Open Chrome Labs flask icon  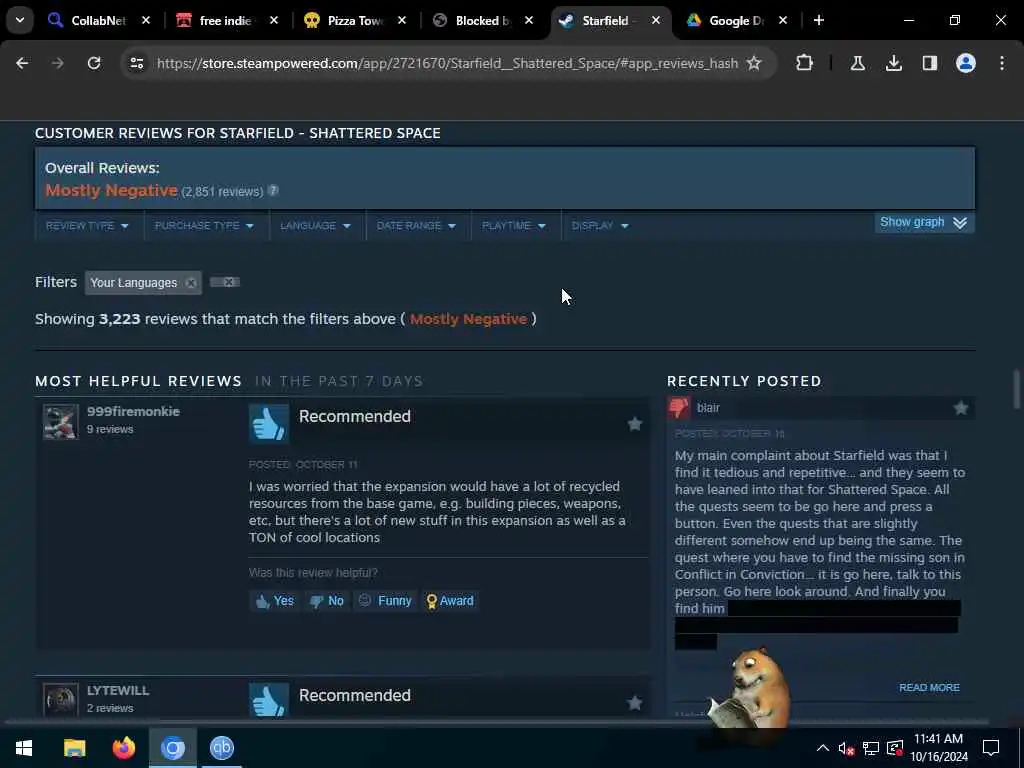click(857, 63)
